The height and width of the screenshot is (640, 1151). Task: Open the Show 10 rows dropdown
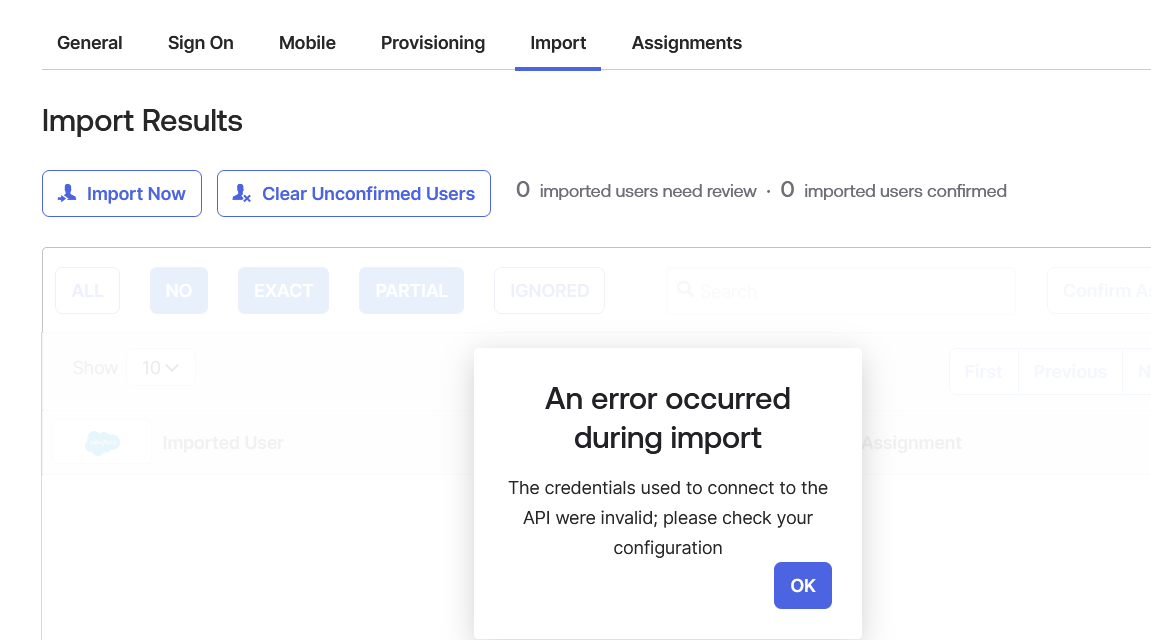(160, 368)
